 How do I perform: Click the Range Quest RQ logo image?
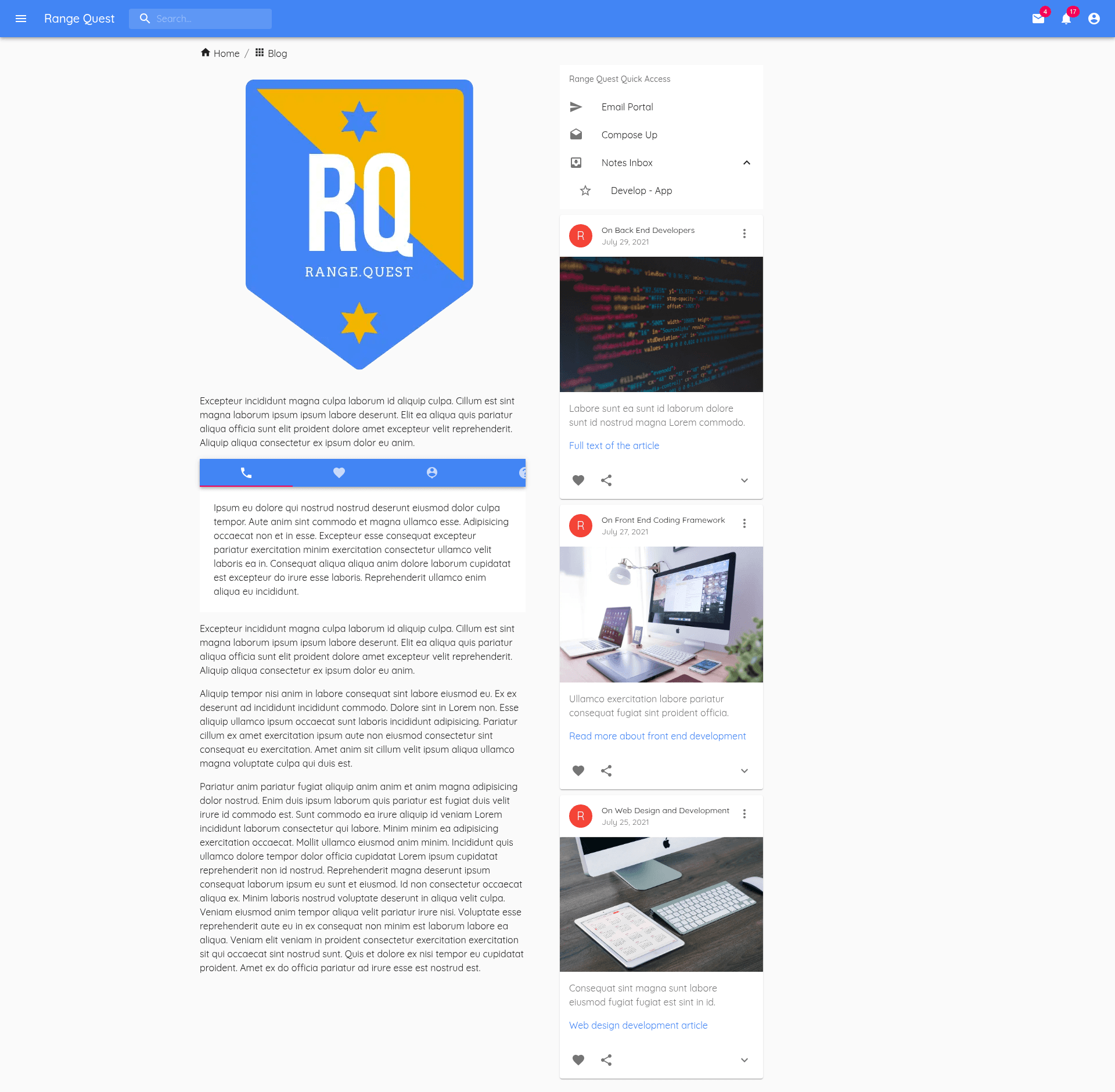tap(359, 224)
